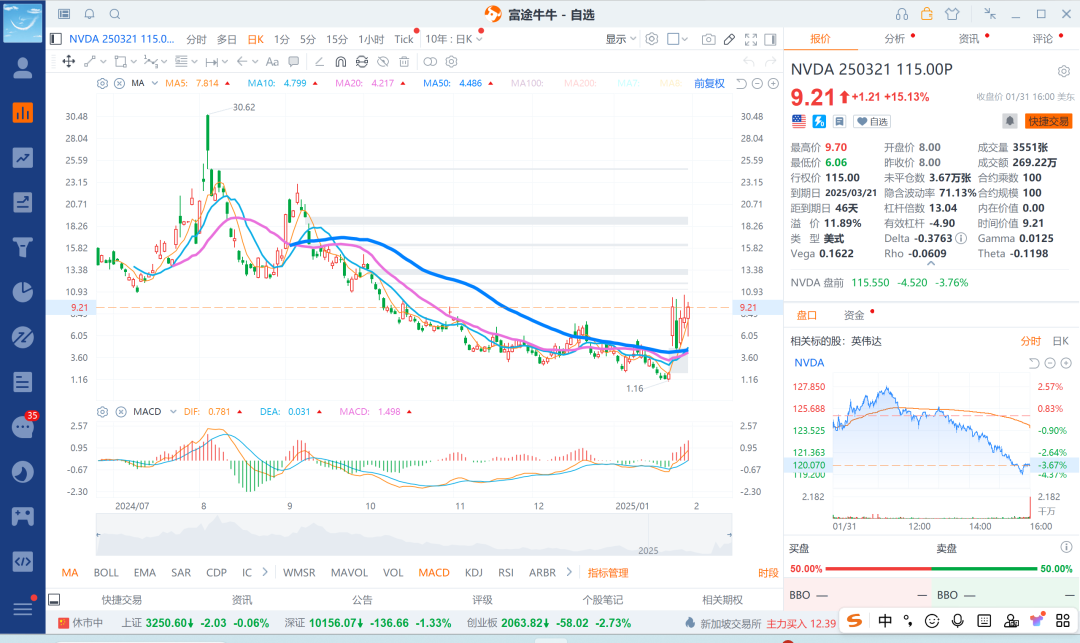Zoom in the main chart plus icon
The image size is (1080, 643).
pos(773,83)
